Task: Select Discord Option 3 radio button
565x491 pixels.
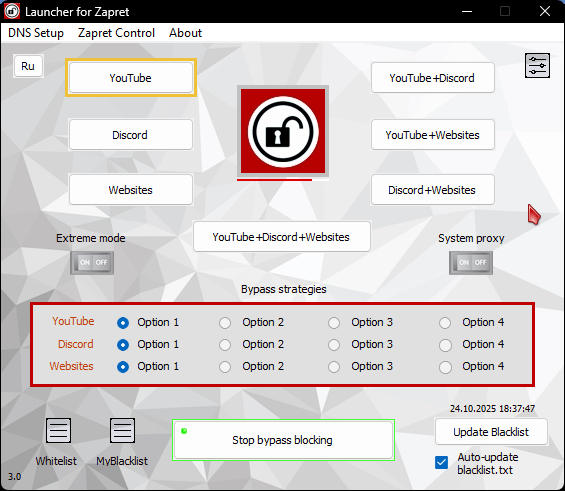Action: (x=334, y=345)
